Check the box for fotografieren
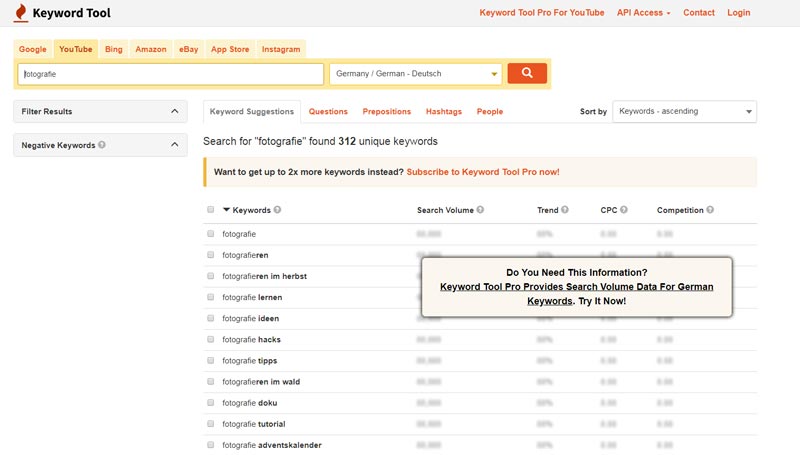 [x=211, y=255]
